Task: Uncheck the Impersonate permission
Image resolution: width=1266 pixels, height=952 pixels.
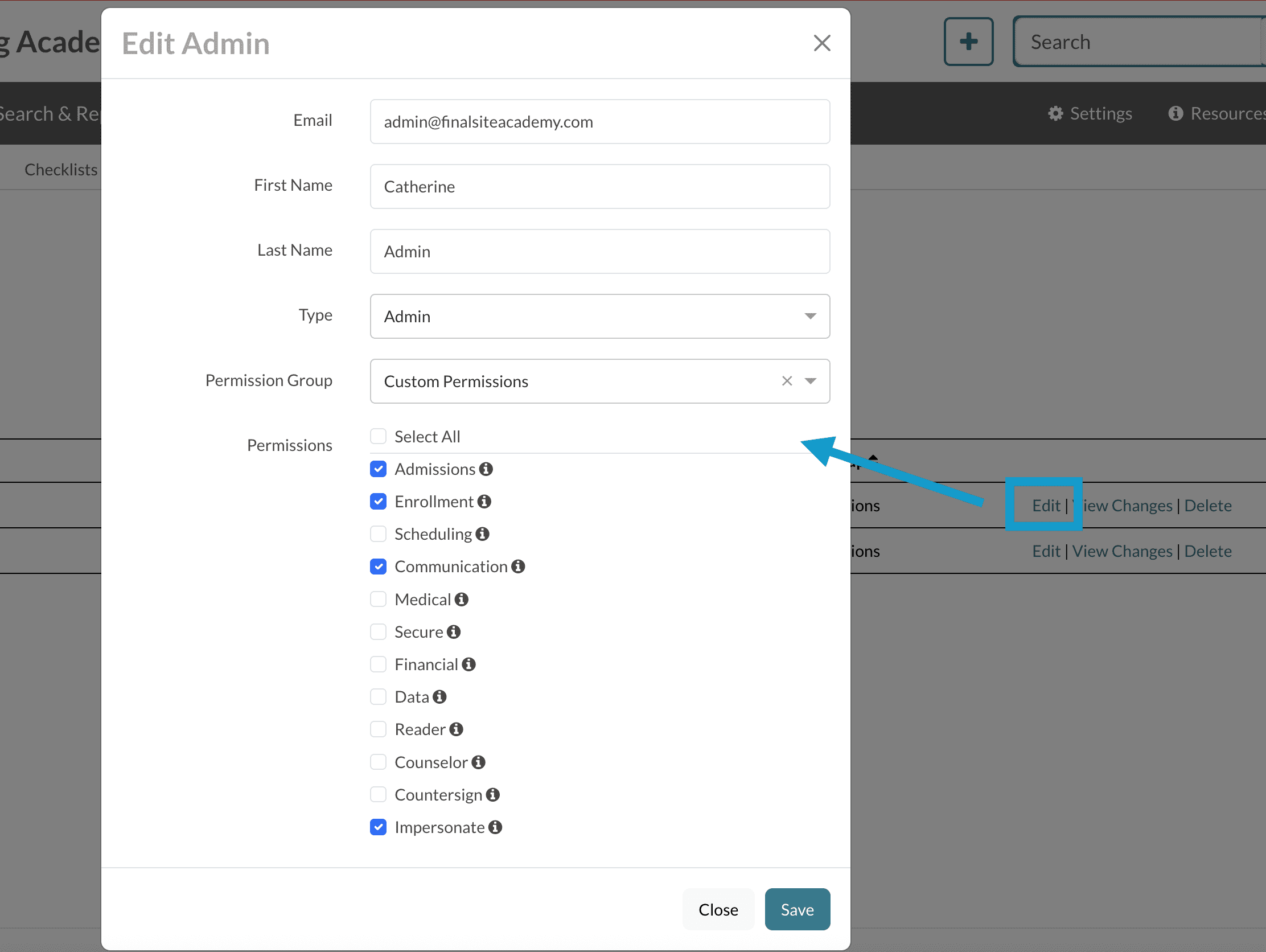Action: click(379, 828)
